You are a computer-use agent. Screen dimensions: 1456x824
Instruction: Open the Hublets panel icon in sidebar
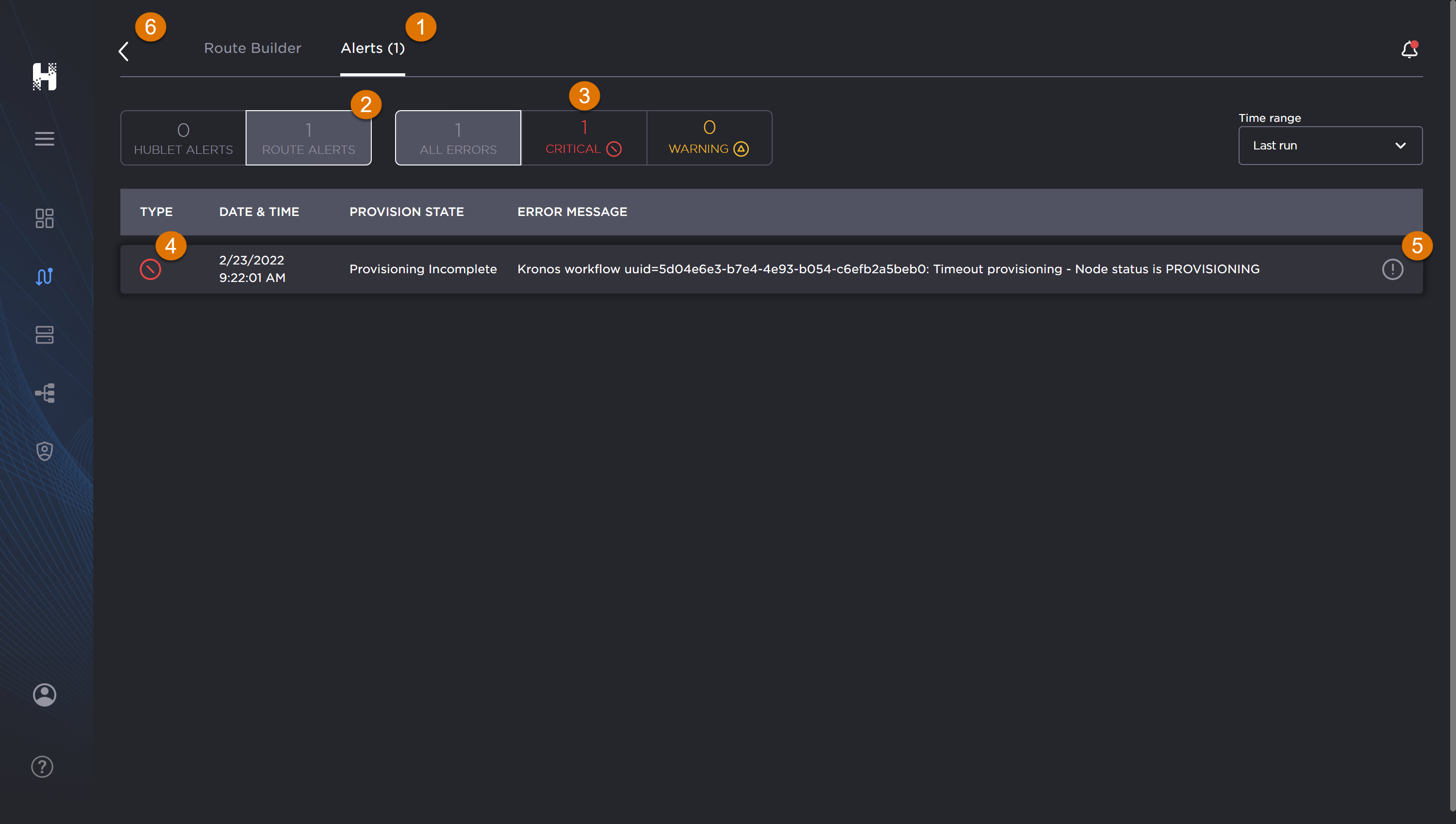[44, 335]
